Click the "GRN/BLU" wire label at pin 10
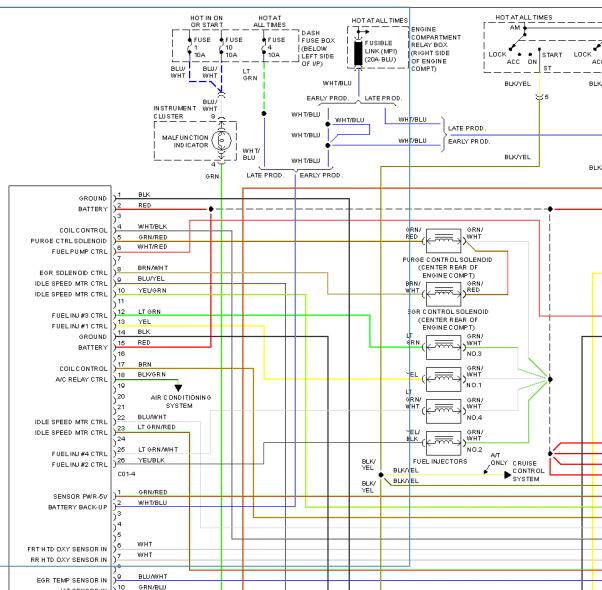 tap(152, 587)
